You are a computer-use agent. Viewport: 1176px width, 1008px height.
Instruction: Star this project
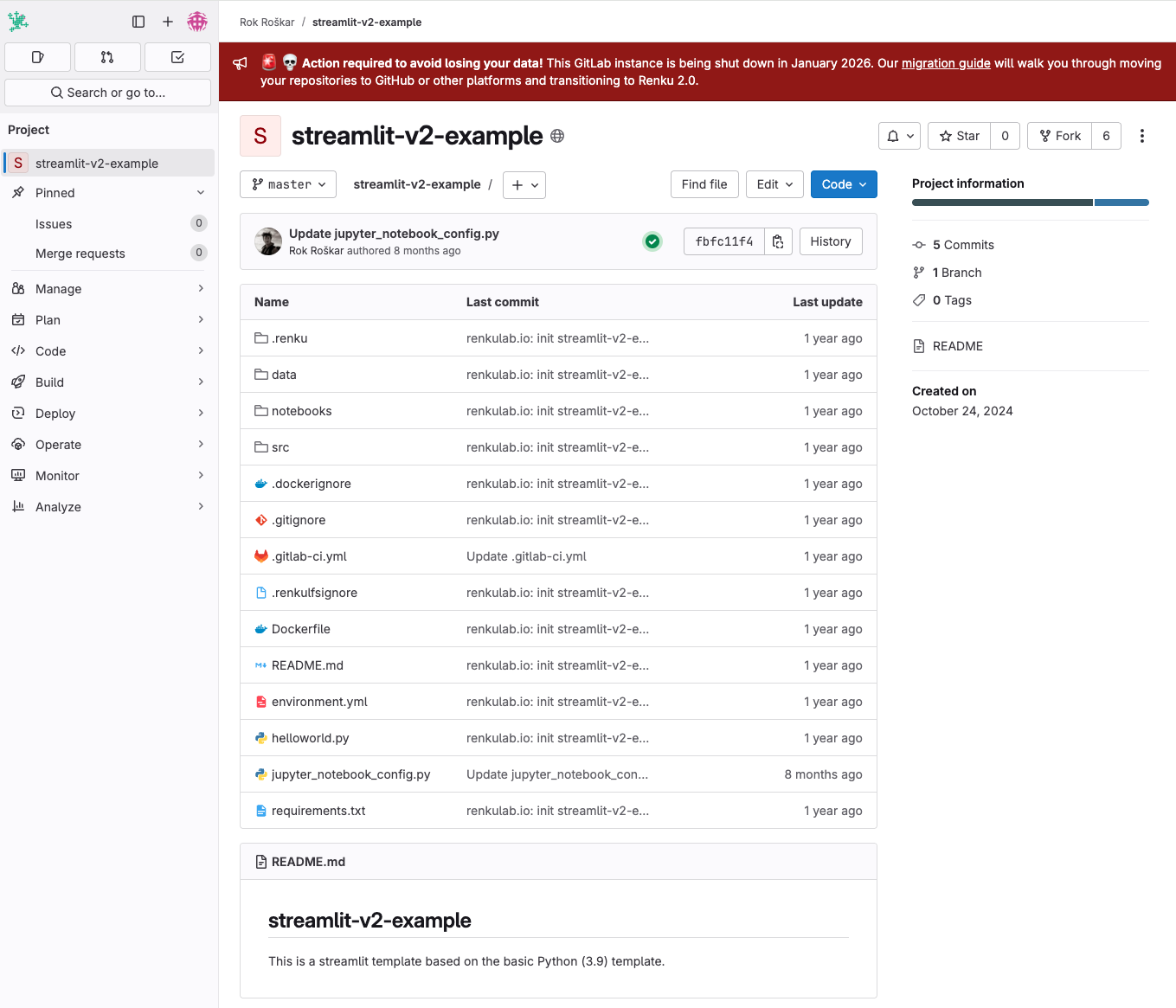click(x=959, y=136)
